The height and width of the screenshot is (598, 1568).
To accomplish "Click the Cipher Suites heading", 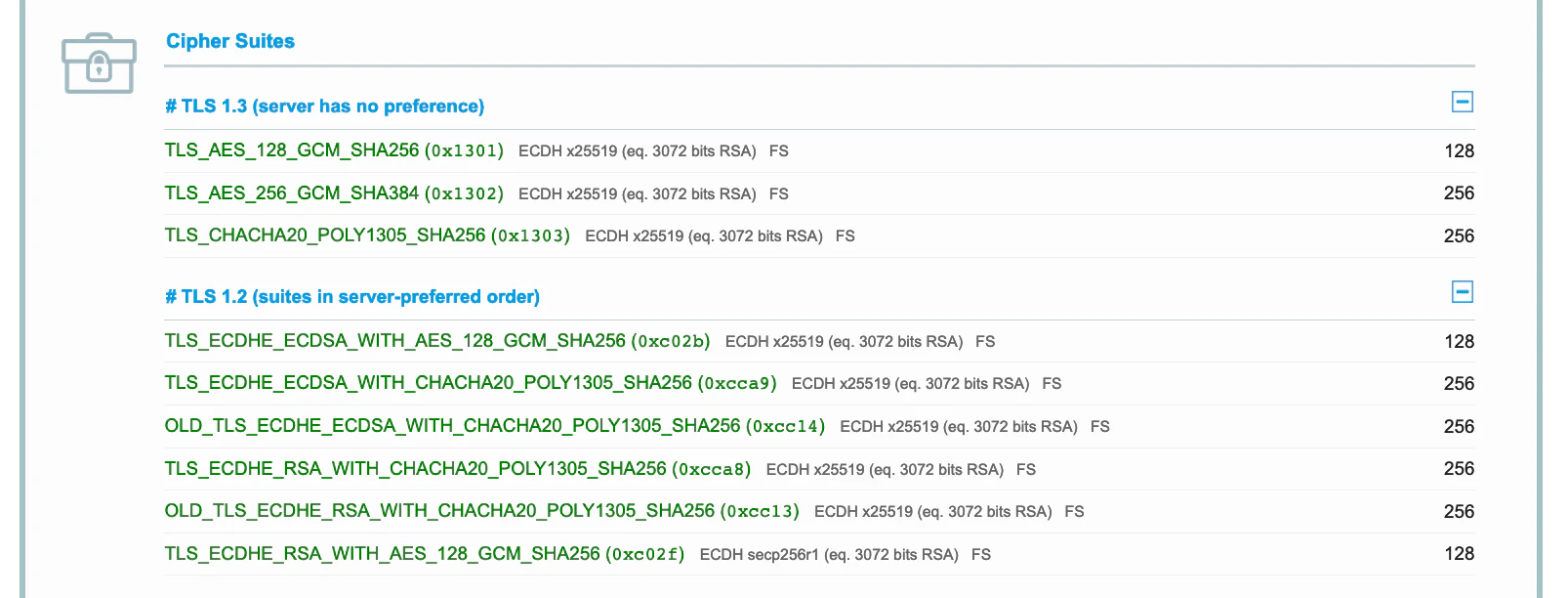I will [x=230, y=41].
